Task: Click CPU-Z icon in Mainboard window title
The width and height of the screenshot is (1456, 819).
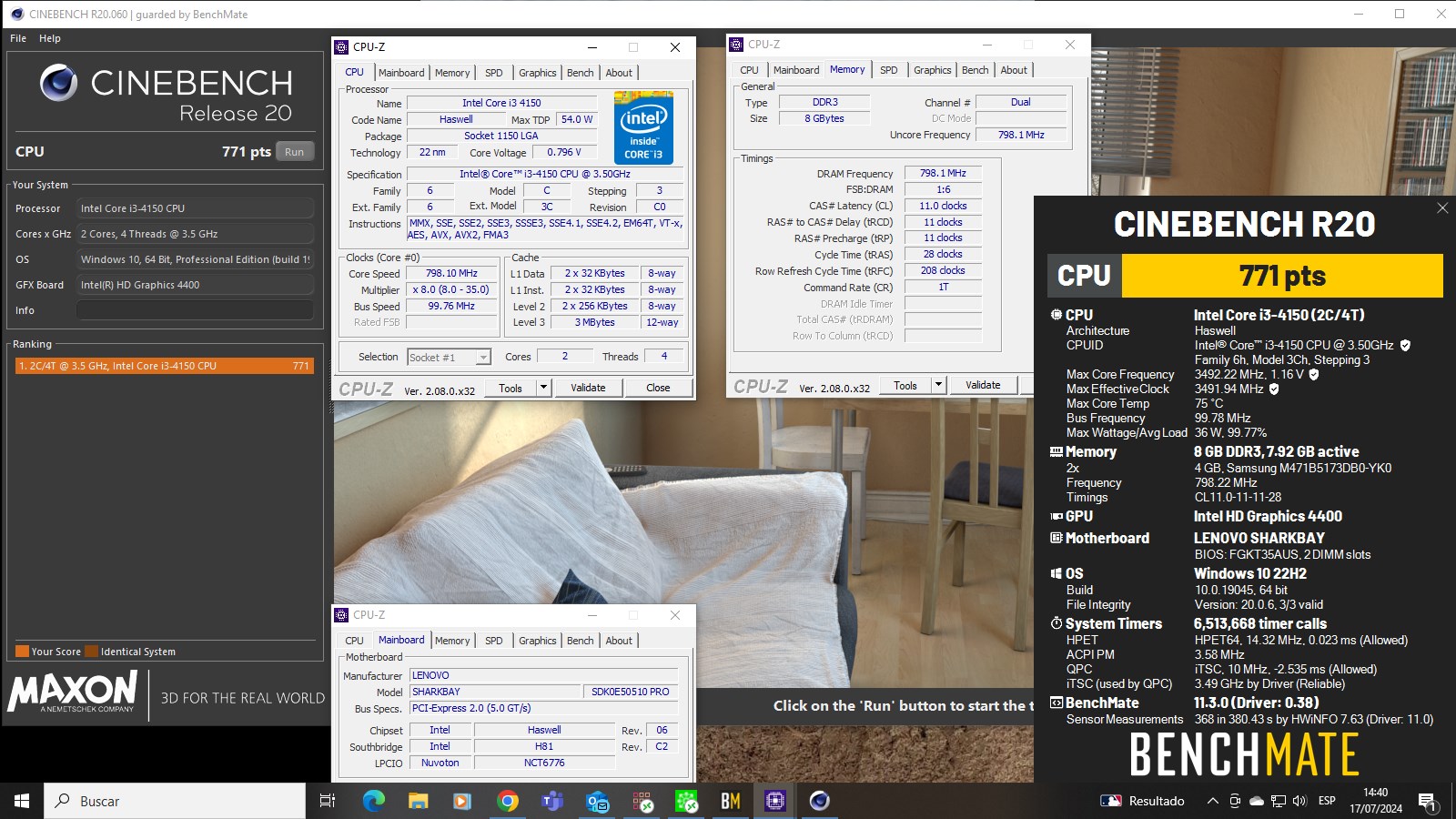Action: click(341, 615)
